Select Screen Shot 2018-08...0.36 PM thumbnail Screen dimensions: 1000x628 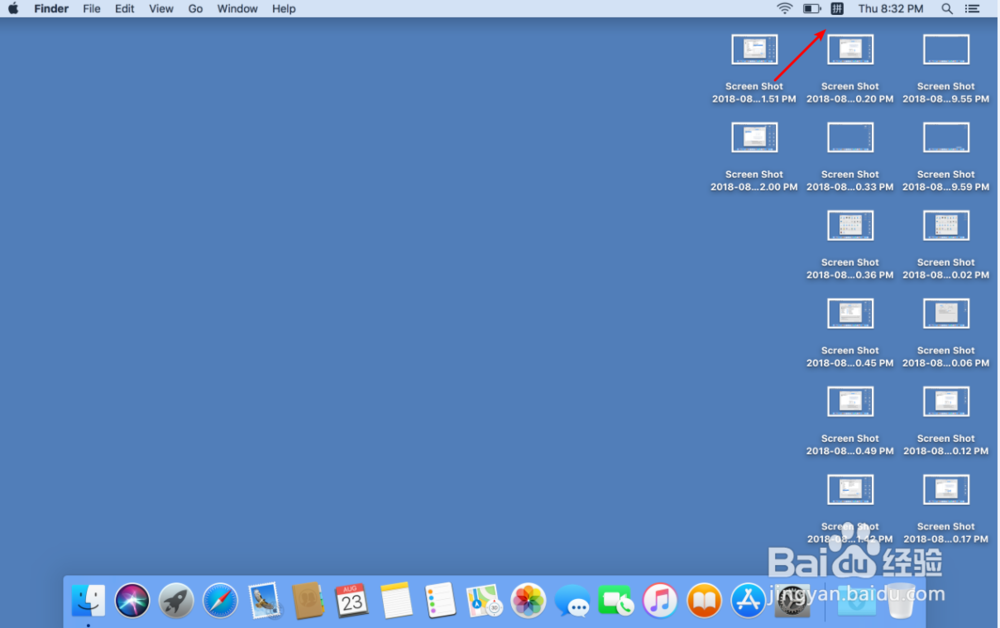(x=850, y=226)
